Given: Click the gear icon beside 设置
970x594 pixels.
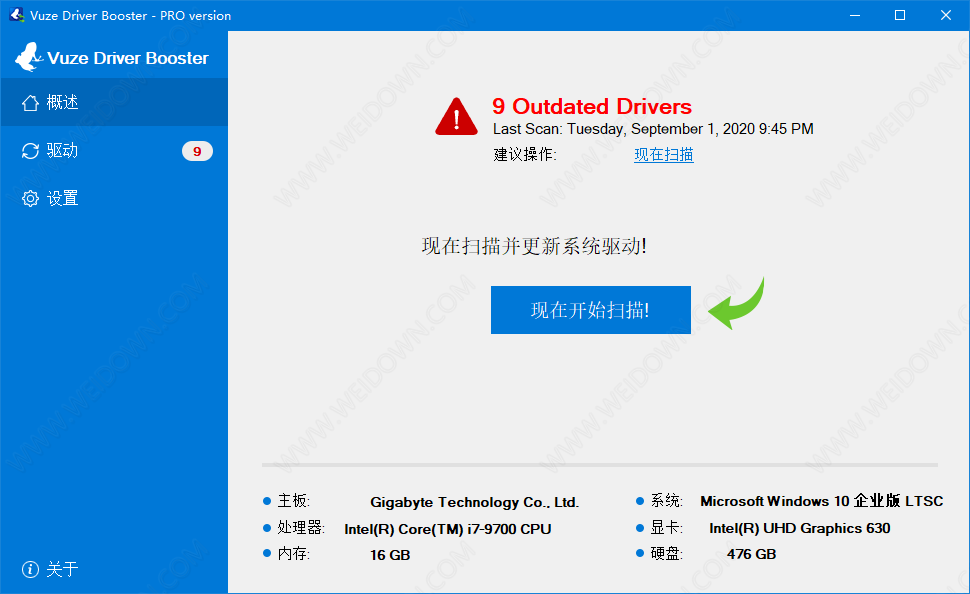Looking at the screenshot, I should click(x=30, y=199).
